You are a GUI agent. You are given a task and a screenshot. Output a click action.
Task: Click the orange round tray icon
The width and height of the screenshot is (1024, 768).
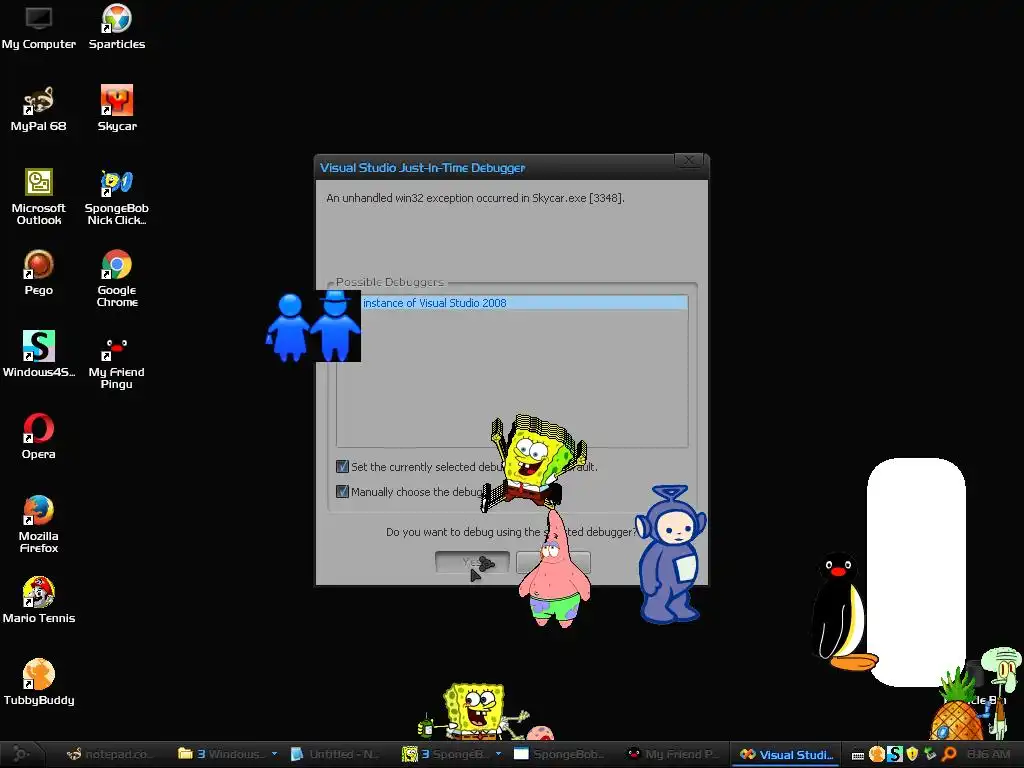pos(876,754)
